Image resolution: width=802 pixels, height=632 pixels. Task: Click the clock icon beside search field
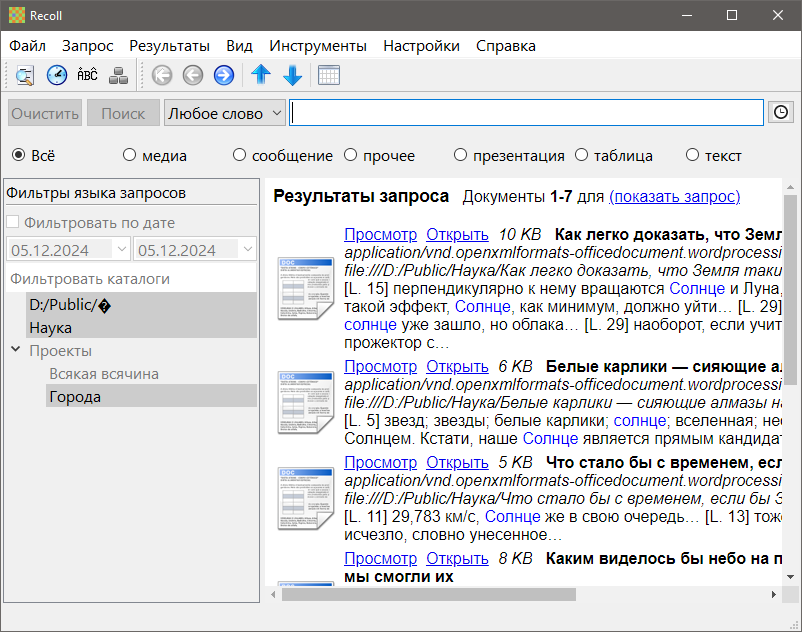tap(781, 113)
